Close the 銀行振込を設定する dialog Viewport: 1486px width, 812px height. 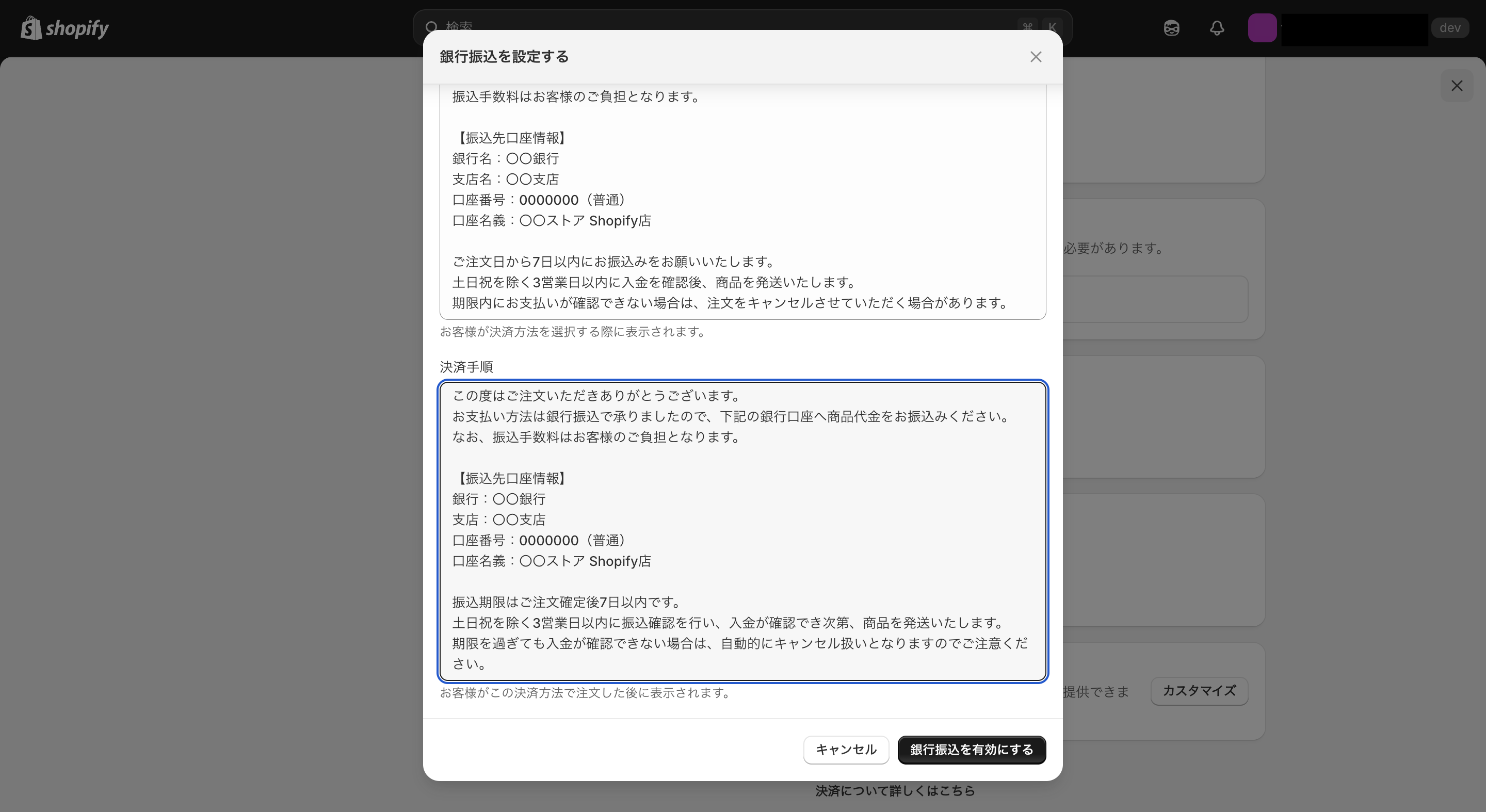1036,57
